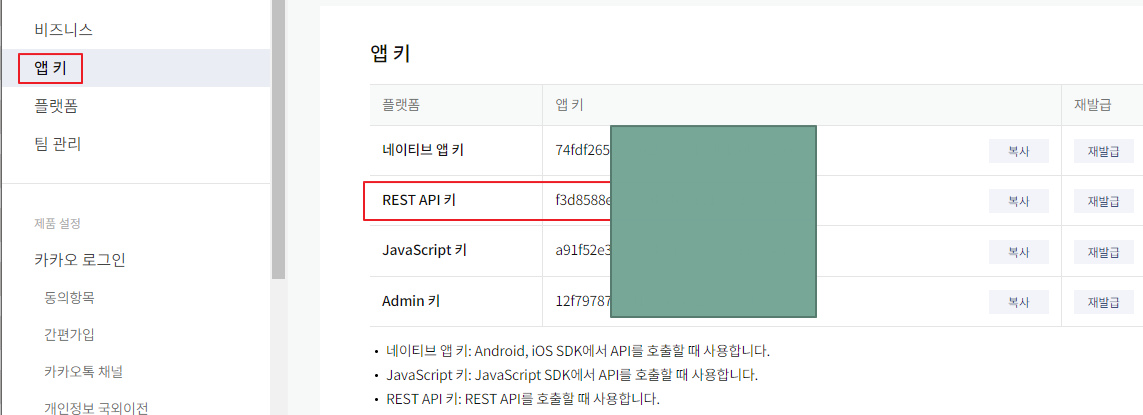Click the Android, iOS SDK description line
The image size is (1143, 415).
(578, 351)
